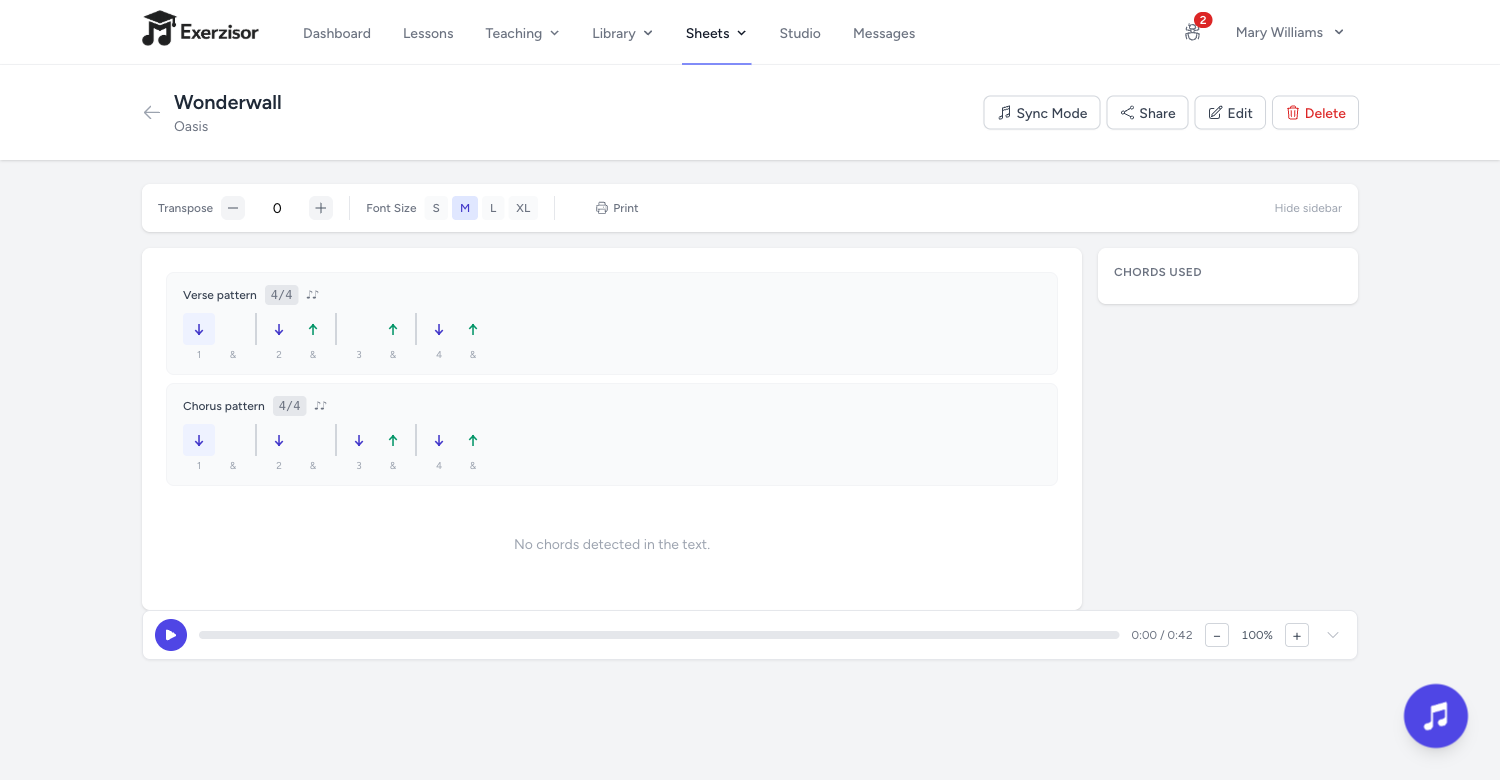The width and height of the screenshot is (1500, 780).
Task: Expand the Teaching menu
Action: [522, 33]
